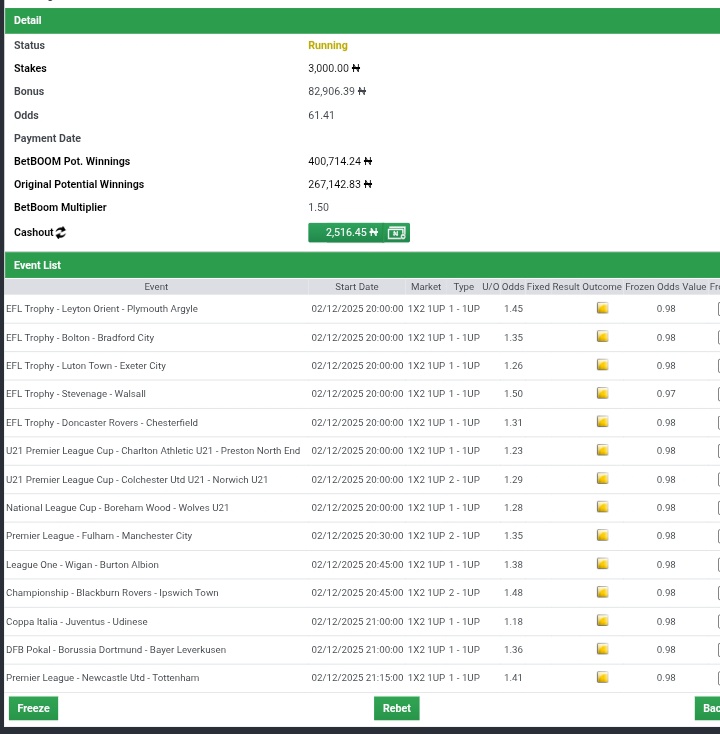Click the BetBoom Multiplier value 1.50
The image size is (720, 734).
click(x=318, y=207)
